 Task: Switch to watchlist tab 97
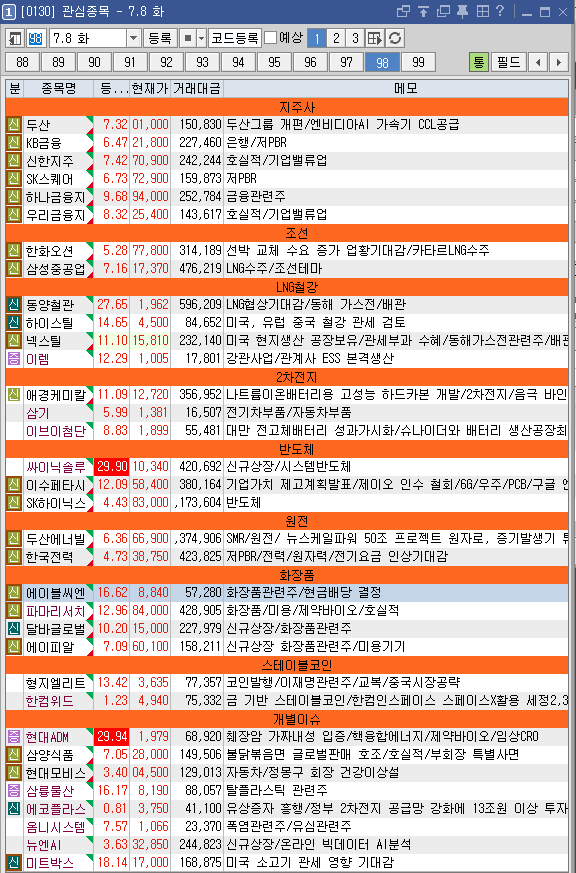coord(347,62)
